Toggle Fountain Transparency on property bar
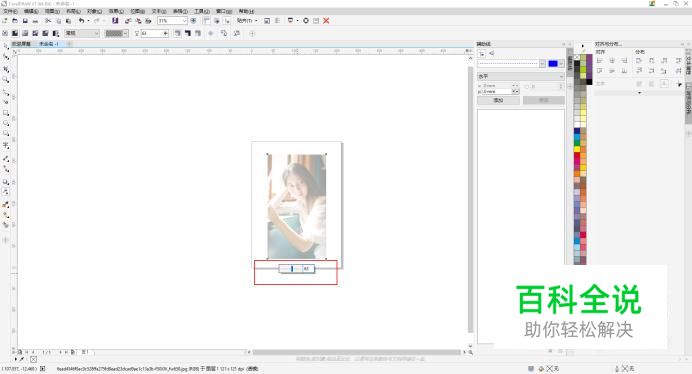The image size is (692, 374). [x=25, y=33]
